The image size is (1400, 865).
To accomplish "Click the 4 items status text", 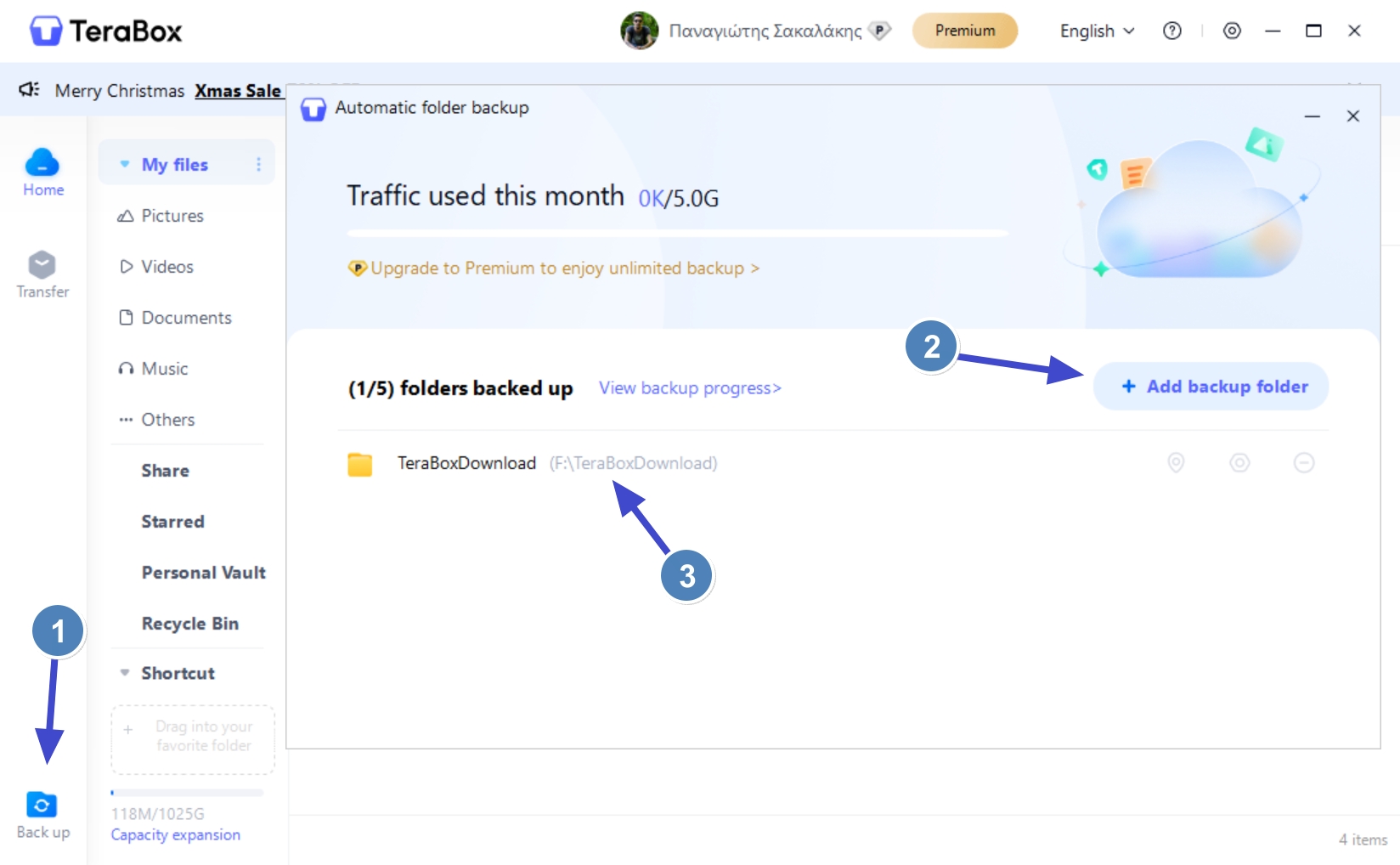I will point(1363,840).
